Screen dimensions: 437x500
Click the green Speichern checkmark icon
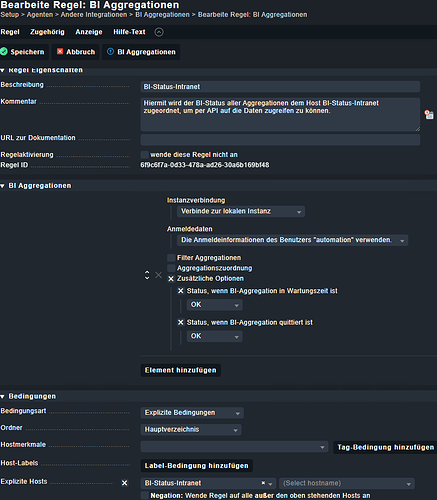[x=4, y=52]
